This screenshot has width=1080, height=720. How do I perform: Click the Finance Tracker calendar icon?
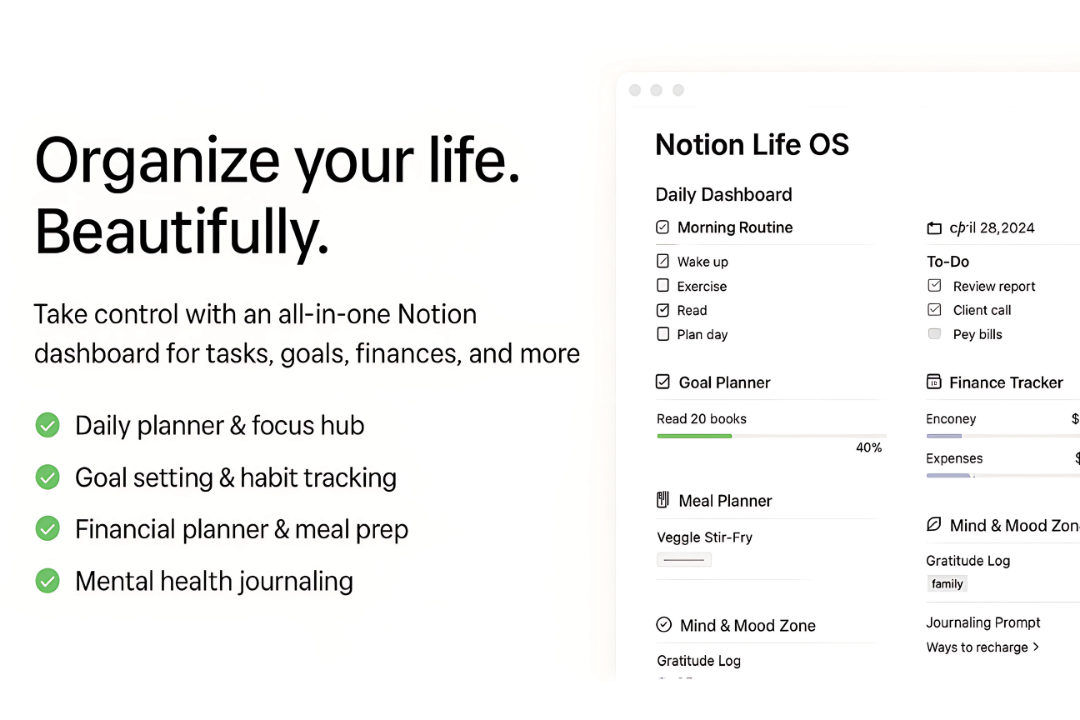pyautogui.click(x=933, y=382)
